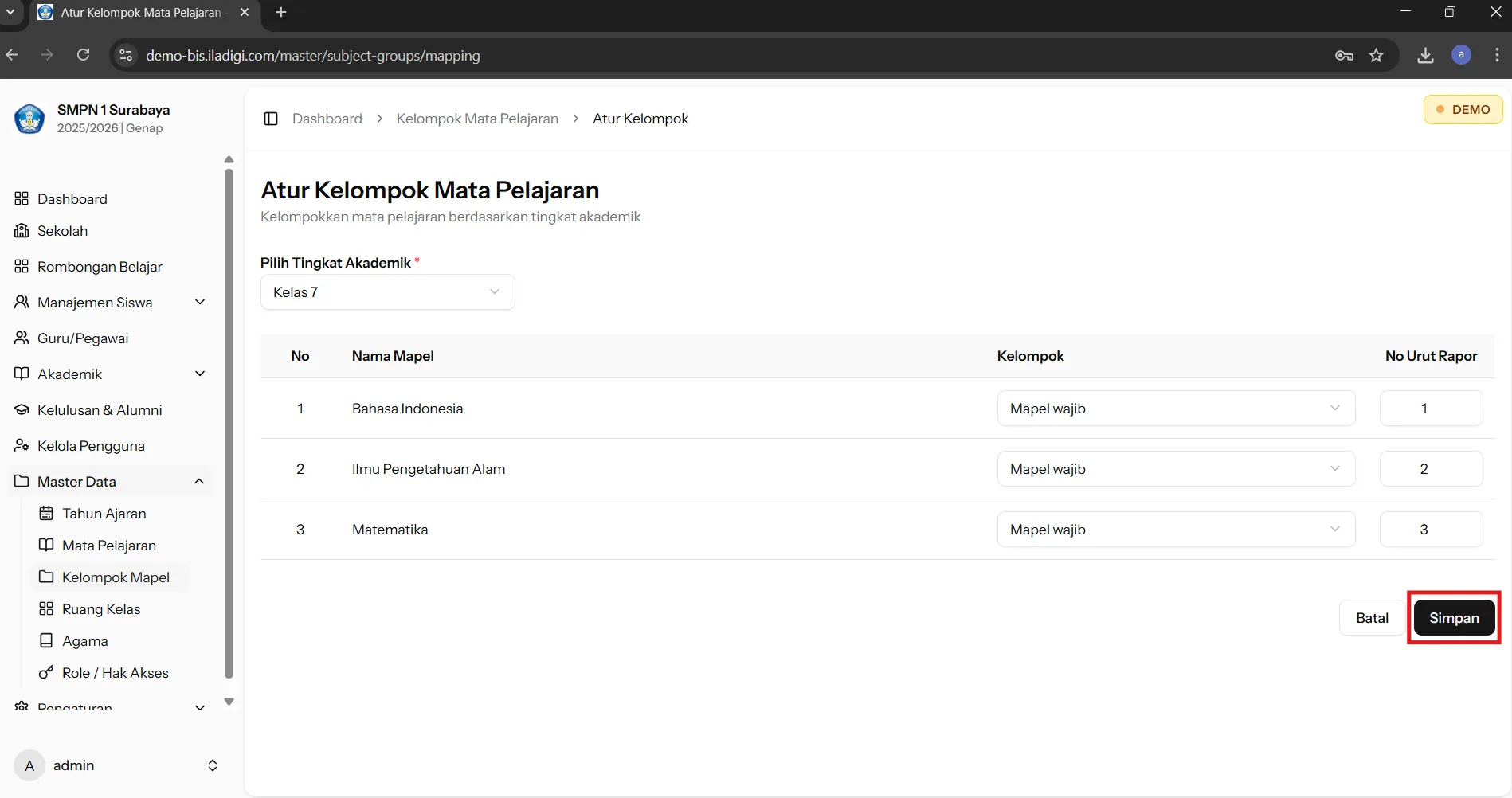Open Chrome profile avatar
The width and height of the screenshot is (1512, 798).
(x=1461, y=55)
